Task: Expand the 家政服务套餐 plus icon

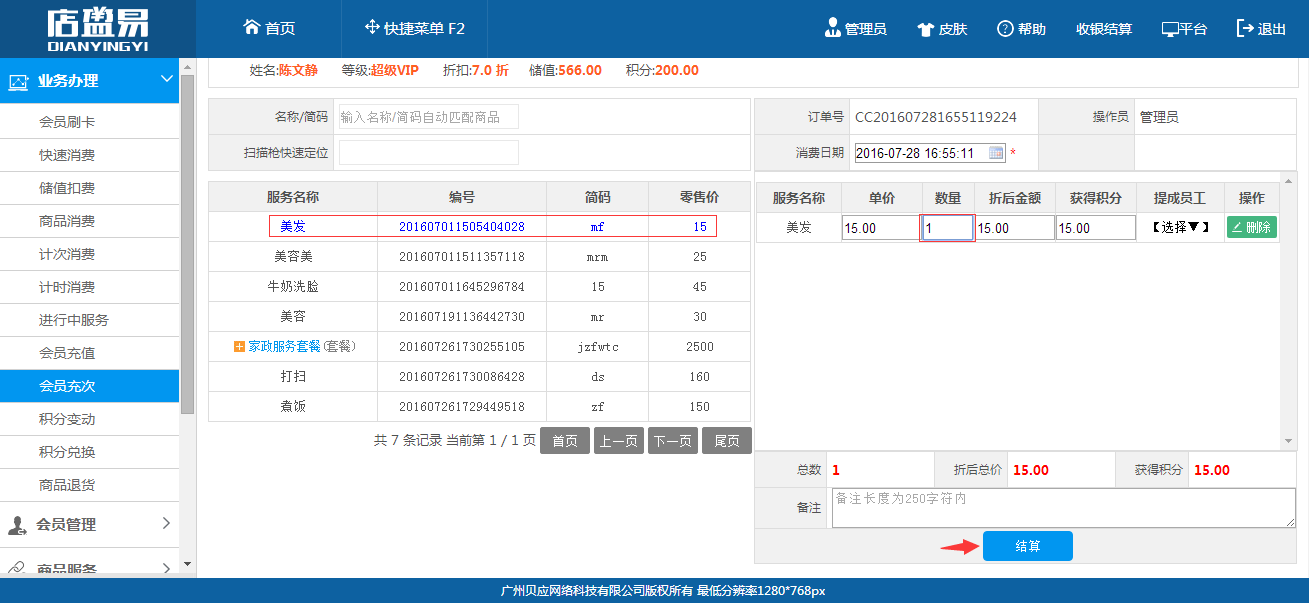Action: pos(239,346)
